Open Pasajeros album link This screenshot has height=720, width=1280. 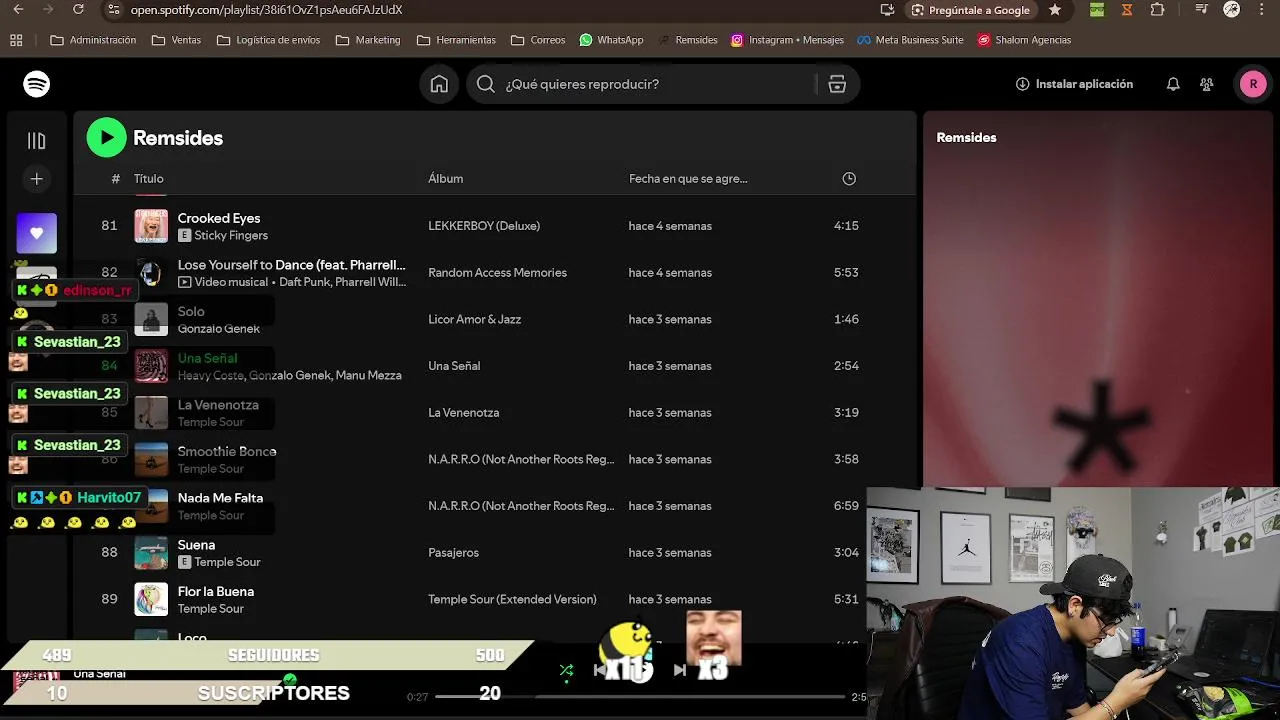click(x=453, y=553)
